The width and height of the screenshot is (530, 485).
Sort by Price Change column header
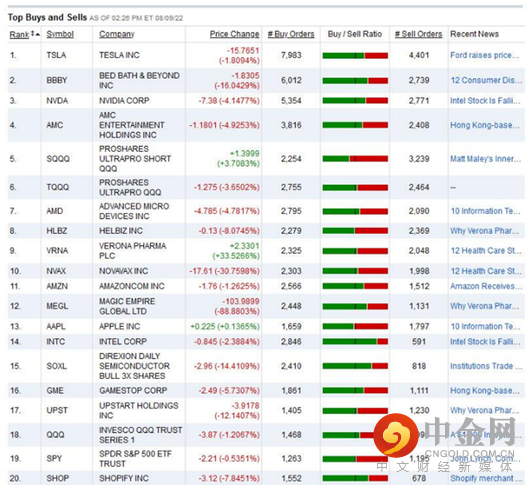coord(235,34)
